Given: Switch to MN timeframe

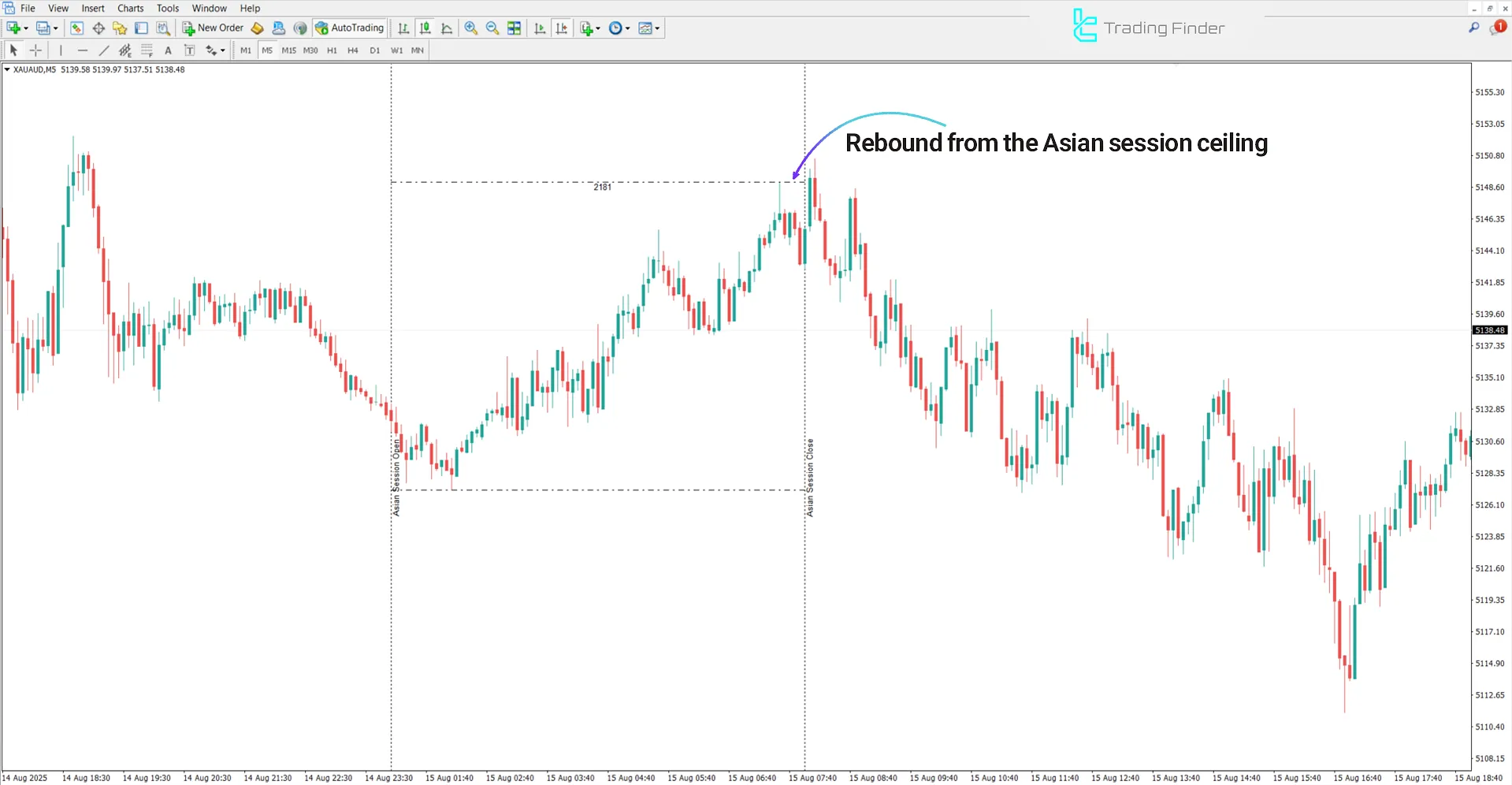Looking at the screenshot, I should [418, 50].
